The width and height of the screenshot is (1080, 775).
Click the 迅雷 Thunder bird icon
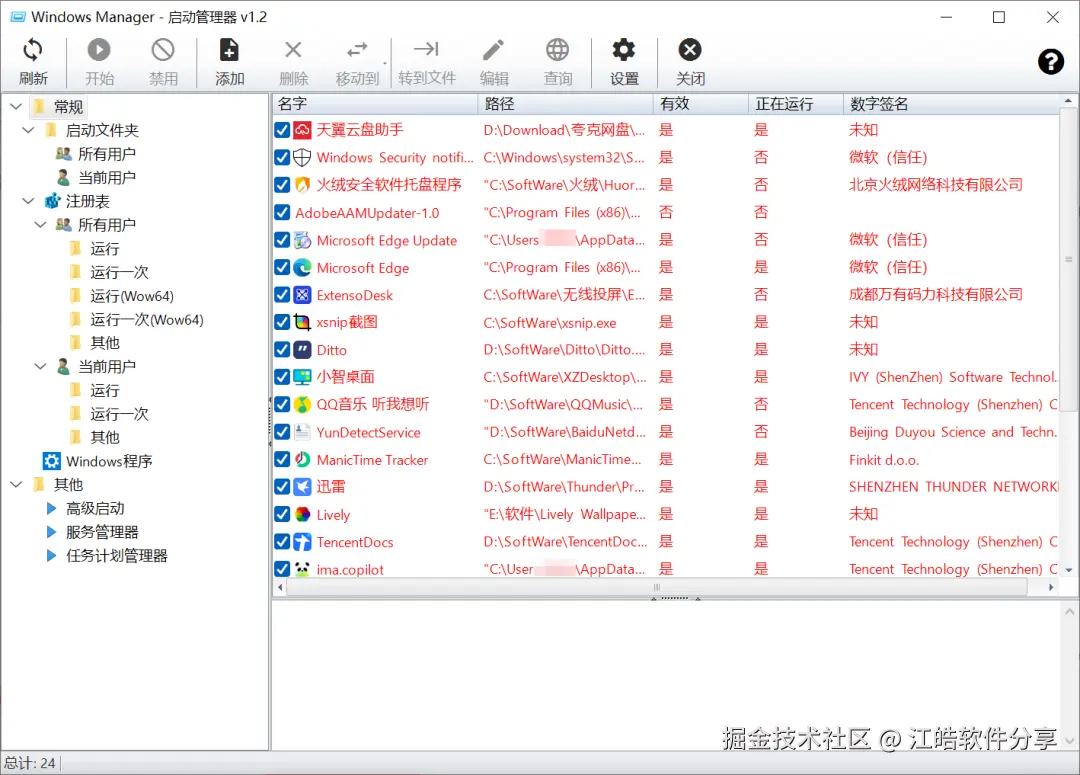coord(302,487)
